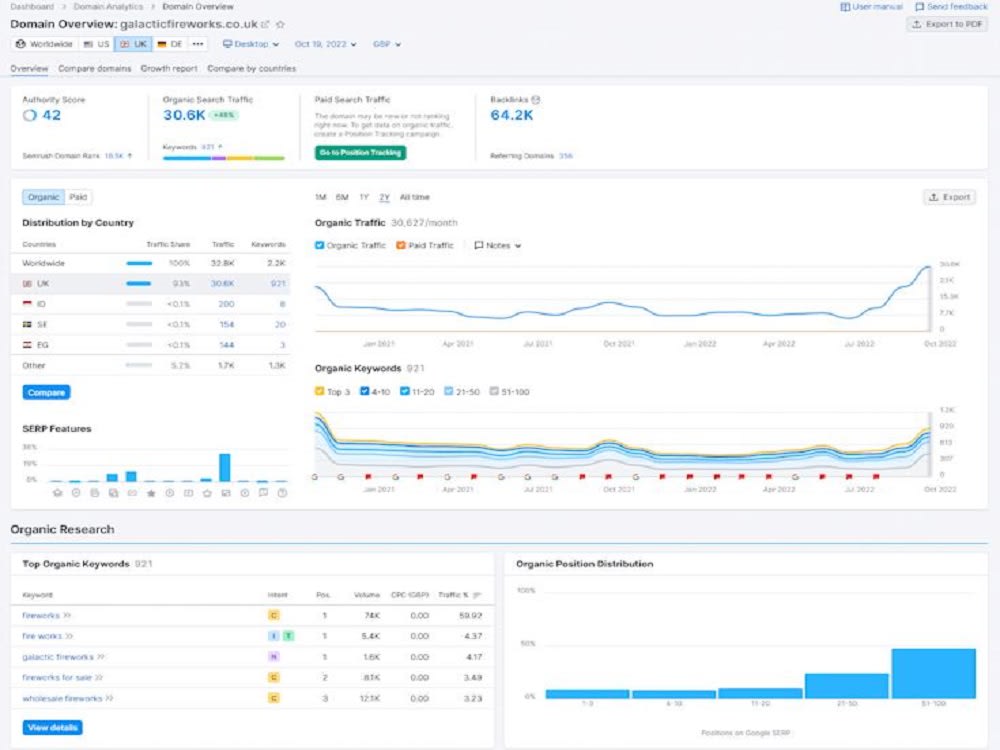Viewport: 1000px width, 750px height.
Task: Click the first G marker on keywords timeline
Action: coord(314,477)
